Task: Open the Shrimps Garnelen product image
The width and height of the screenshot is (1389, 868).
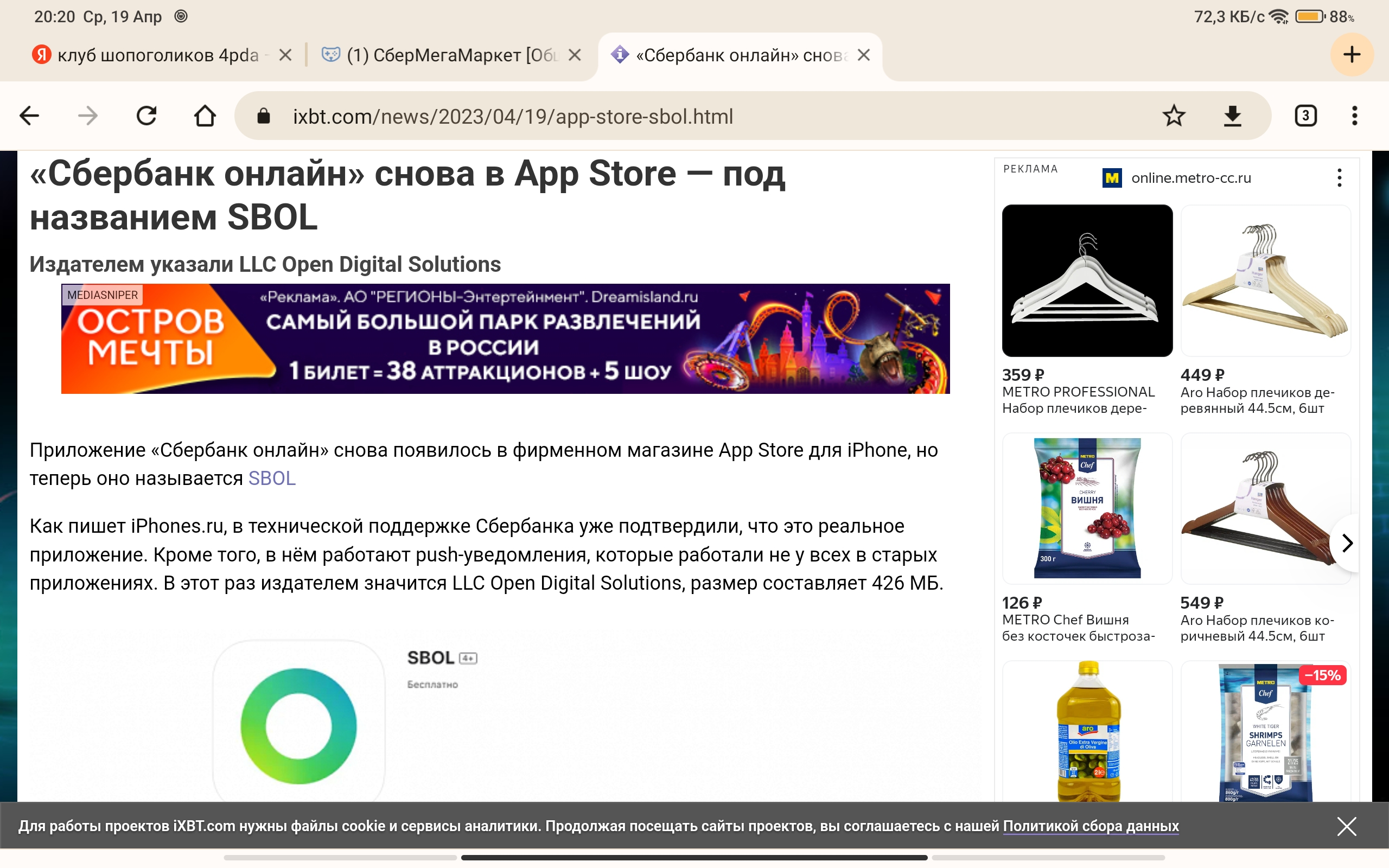Action: (1266, 731)
